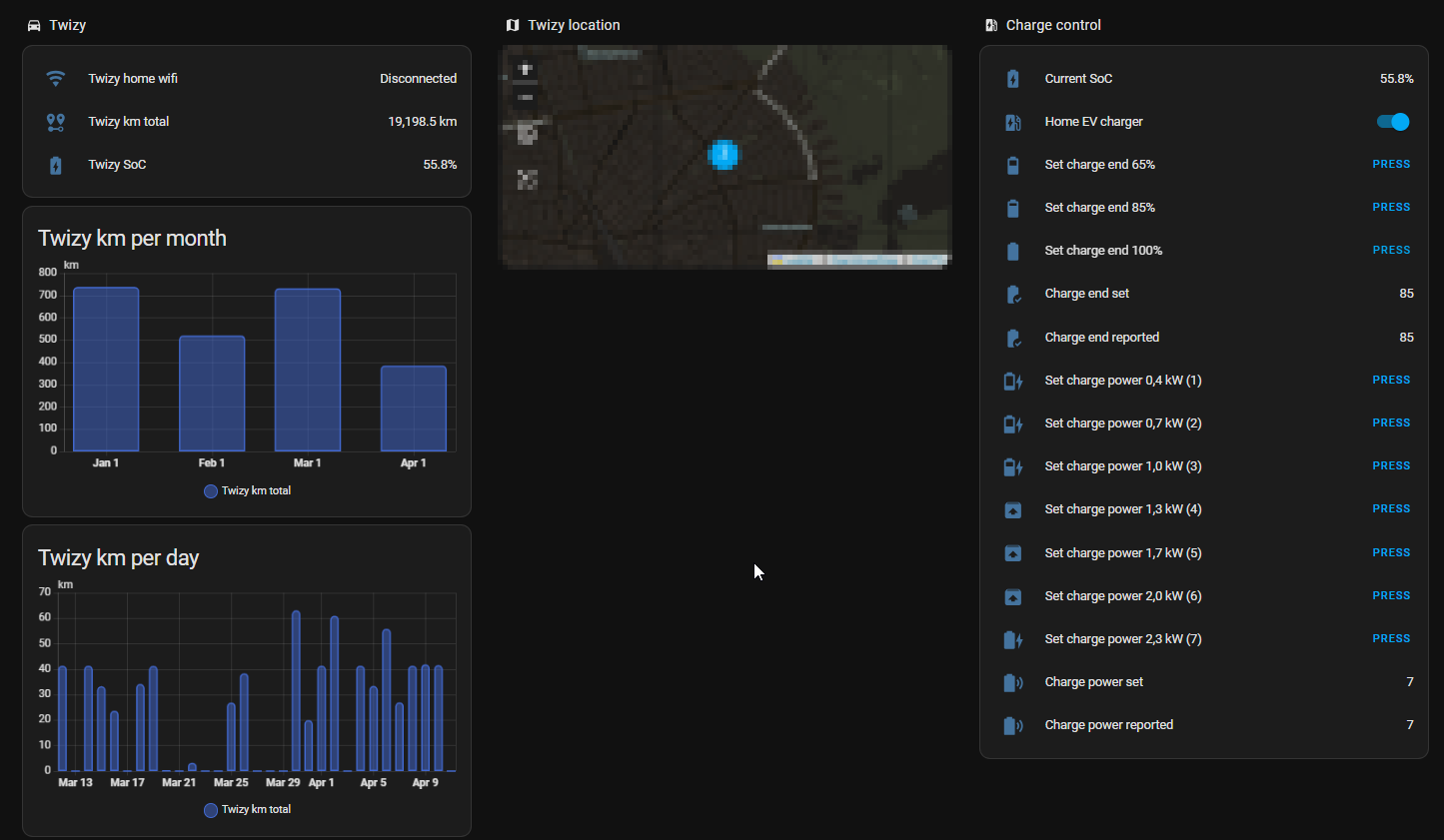Viewport: 1444px width, 840px height.
Task: Zoom in on the Twizy location map
Action: [x=526, y=70]
